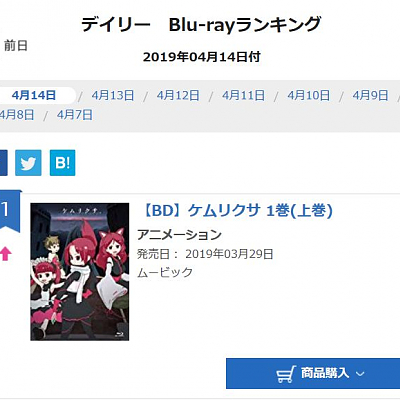
Task: Share on Twitter via the bird icon
Action: point(28,163)
